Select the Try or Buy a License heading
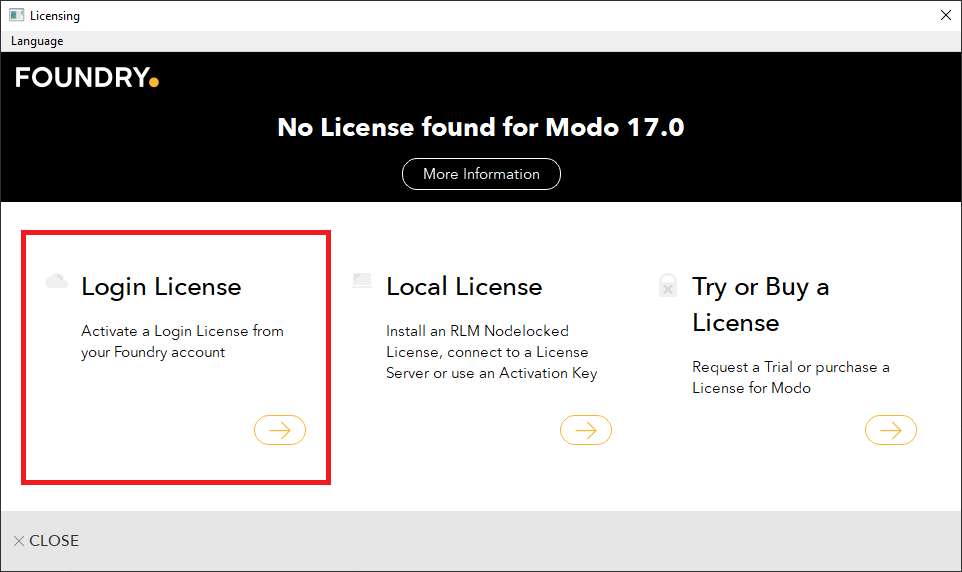 click(x=761, y=304)
